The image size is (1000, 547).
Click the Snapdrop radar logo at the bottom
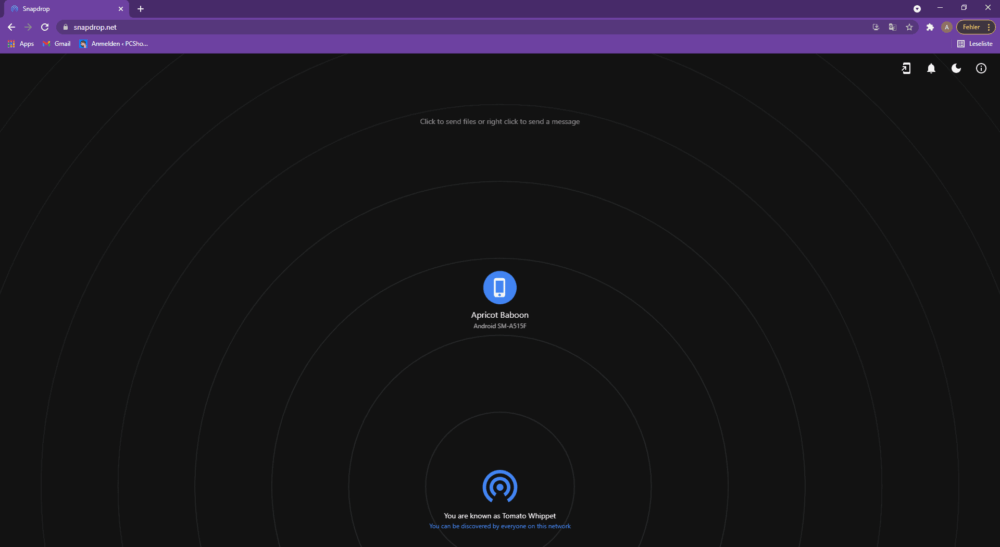coord(499,486)
